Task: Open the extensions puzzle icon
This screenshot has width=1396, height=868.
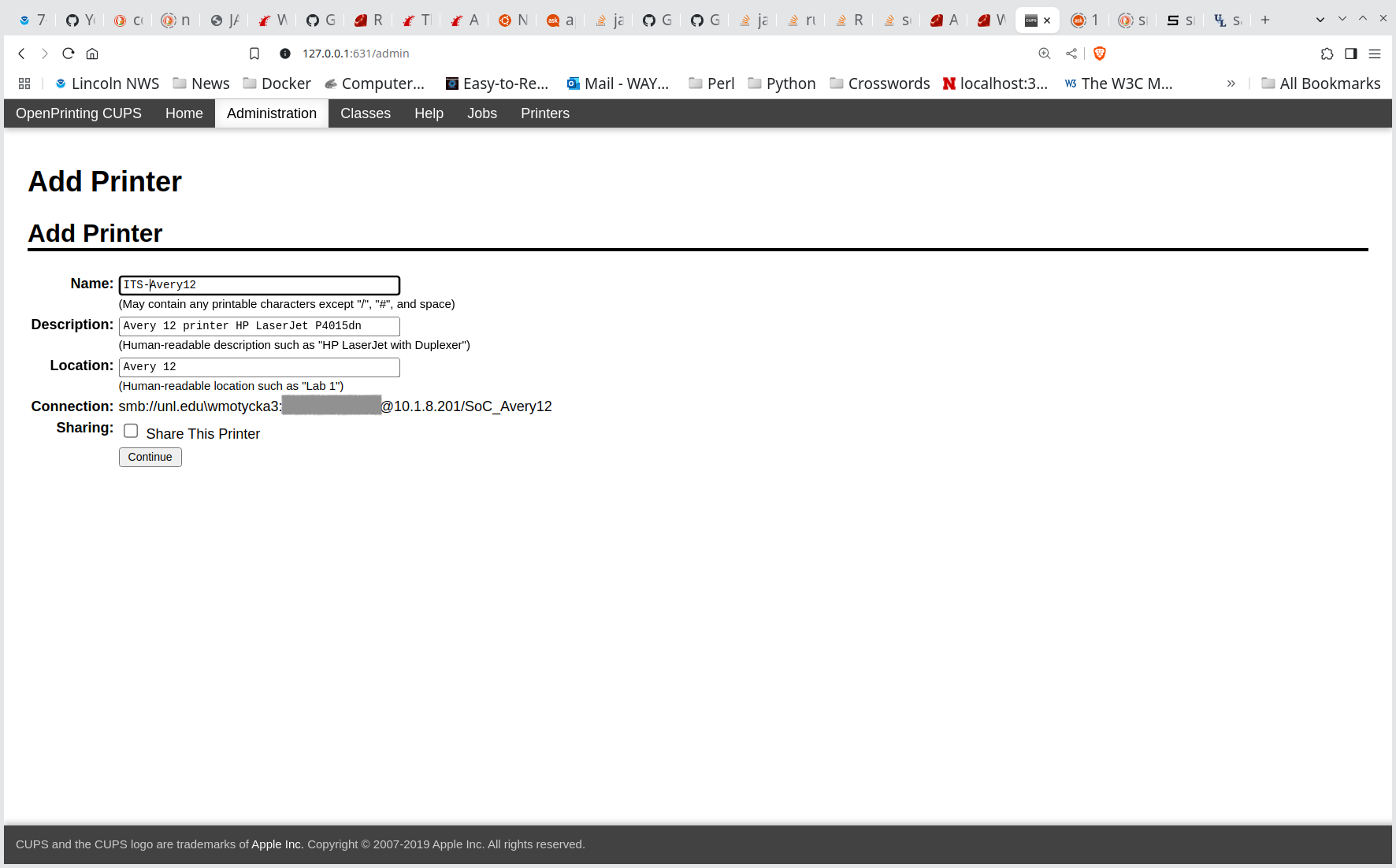Action: 1327,54
